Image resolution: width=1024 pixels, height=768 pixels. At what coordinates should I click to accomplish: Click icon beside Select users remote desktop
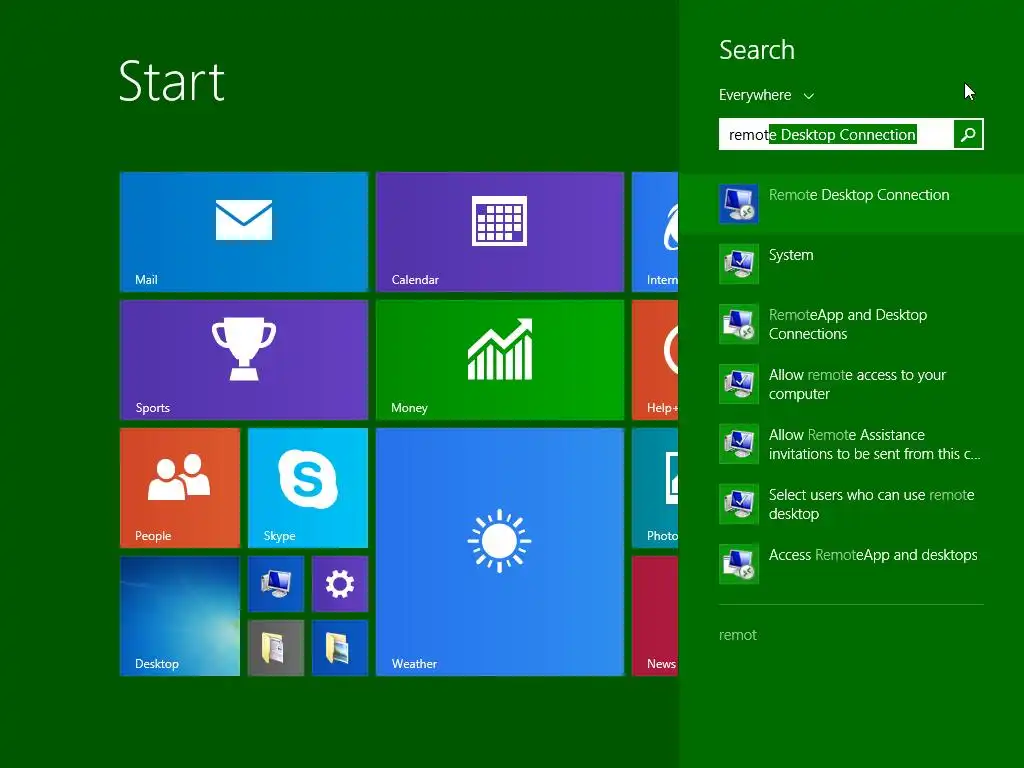[x=739, y=504]
